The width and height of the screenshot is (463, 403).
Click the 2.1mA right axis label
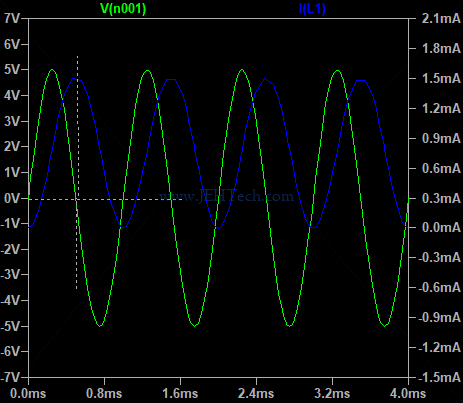[x=441, y=18]
